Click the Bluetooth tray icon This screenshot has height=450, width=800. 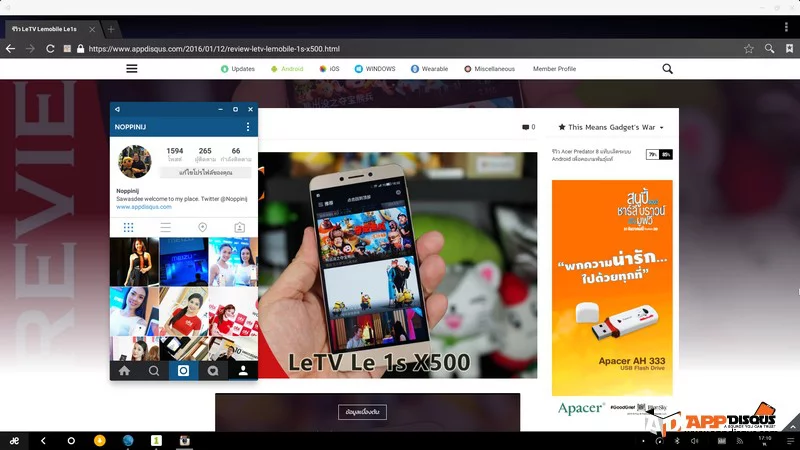(x=678, y=441)
